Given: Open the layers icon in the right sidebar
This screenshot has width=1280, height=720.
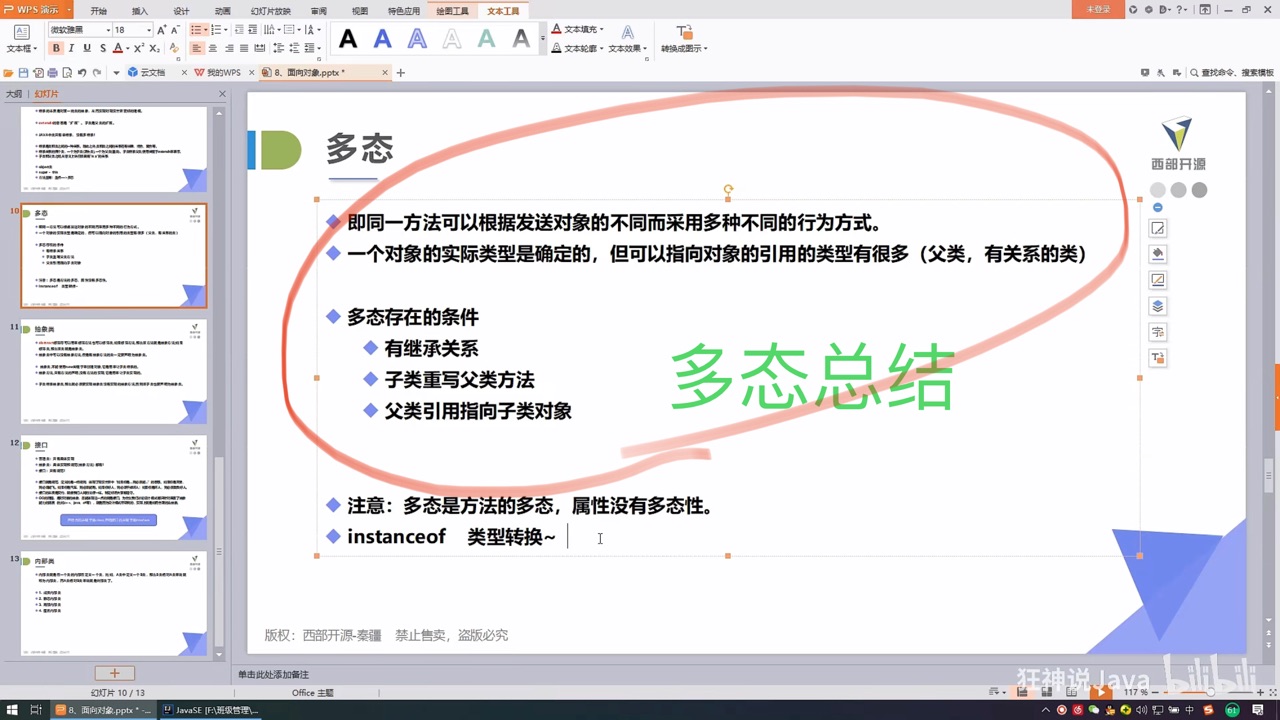Looking at the screenshot, I should pyautogui.click(x=1157, y=306).
